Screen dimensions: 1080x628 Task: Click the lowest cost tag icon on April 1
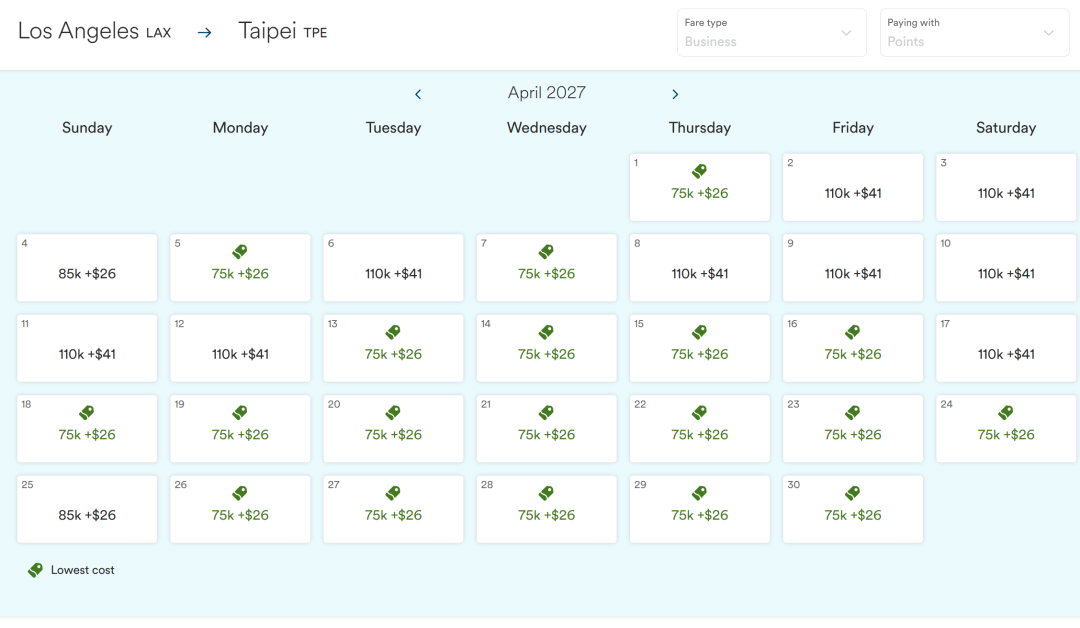pyautogui.click(x=699, y=171)
